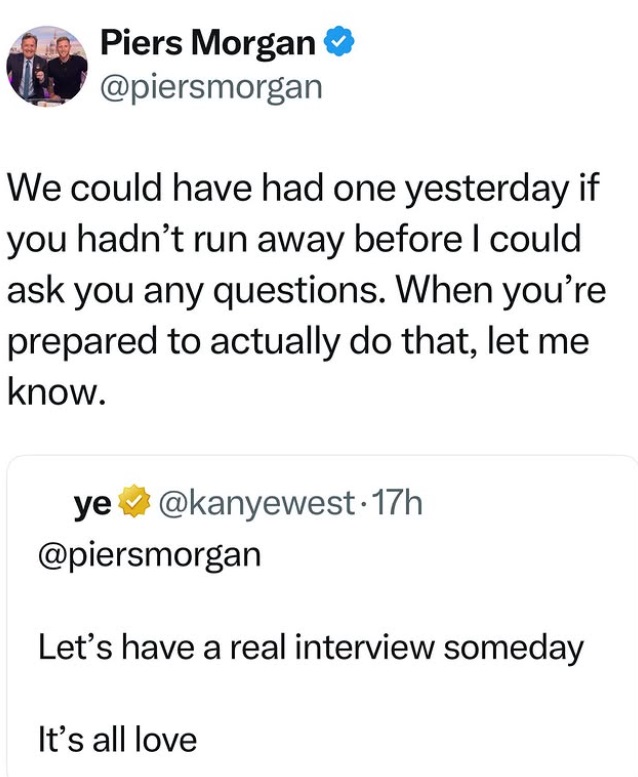Open the @piersmorgan handle under the author name
Screen dimensions: 638x777
pyautogui.click(x=211, y=87)
